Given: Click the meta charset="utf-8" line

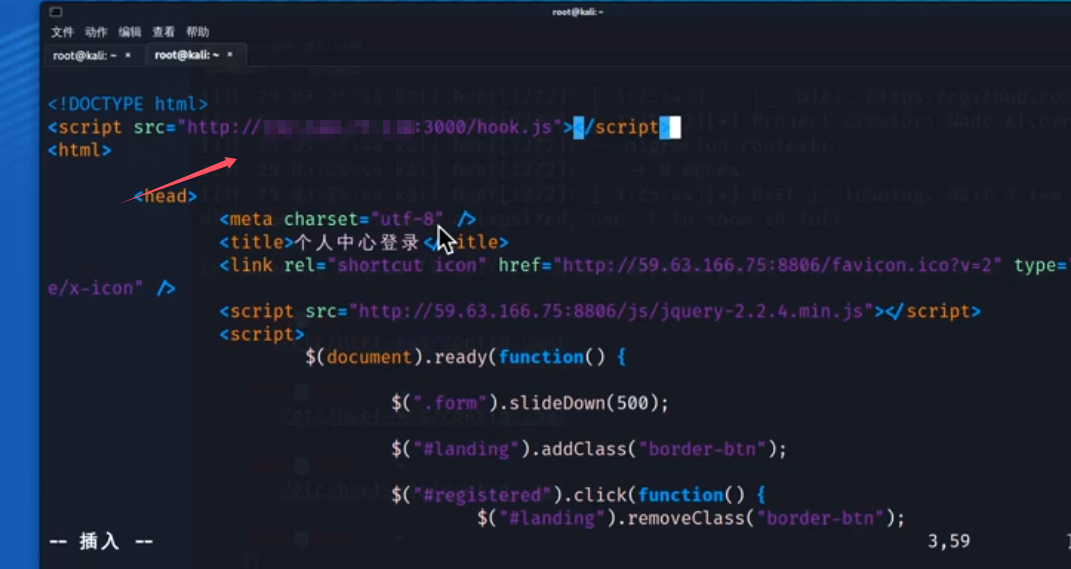Looking at the screenshot, I should tap(348, 219).
